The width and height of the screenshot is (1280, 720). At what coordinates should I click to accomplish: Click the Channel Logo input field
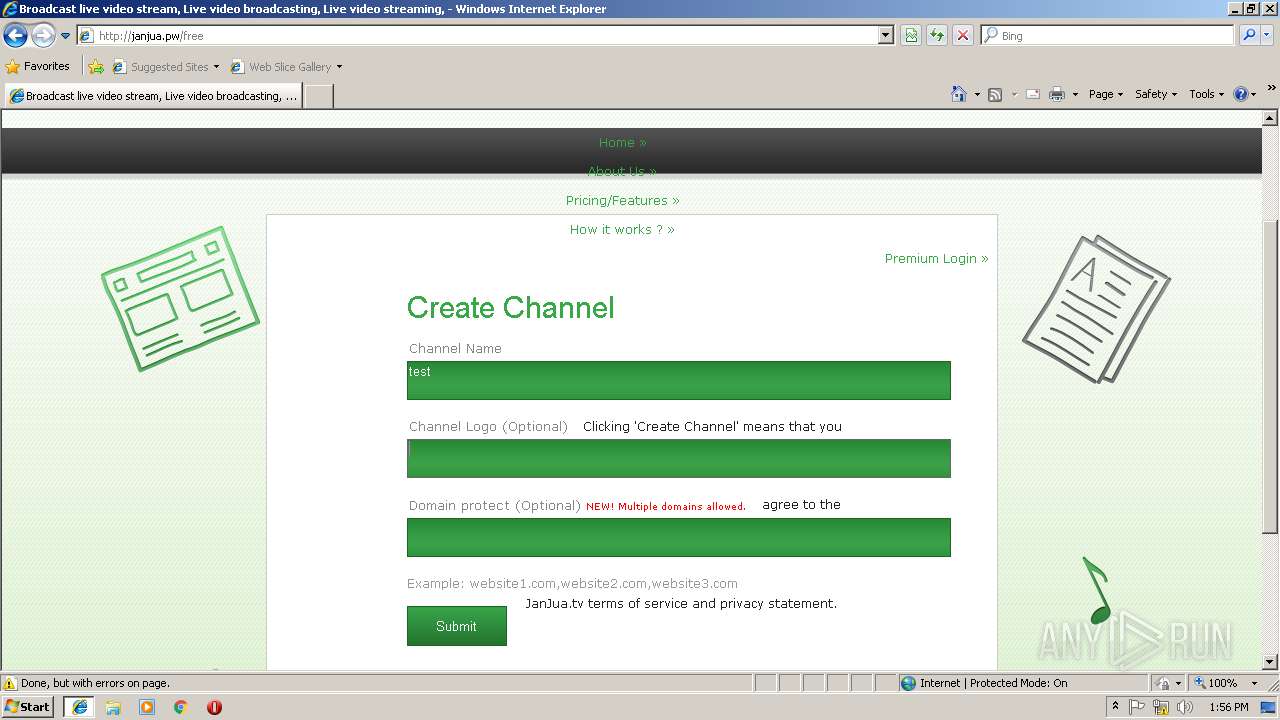point(679,458)
